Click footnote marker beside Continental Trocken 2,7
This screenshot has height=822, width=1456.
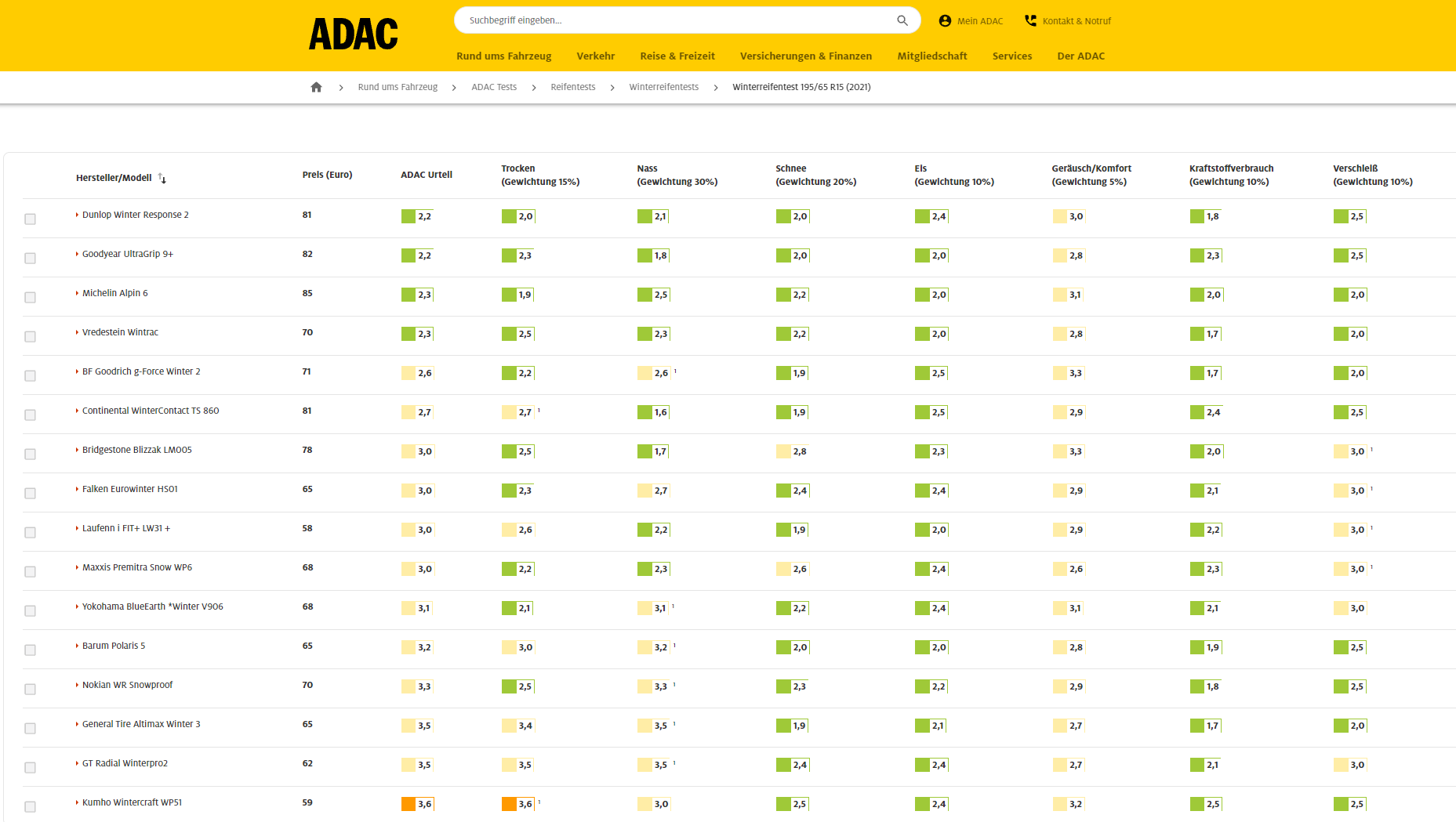pyautogui.click(x=539, y=410)
